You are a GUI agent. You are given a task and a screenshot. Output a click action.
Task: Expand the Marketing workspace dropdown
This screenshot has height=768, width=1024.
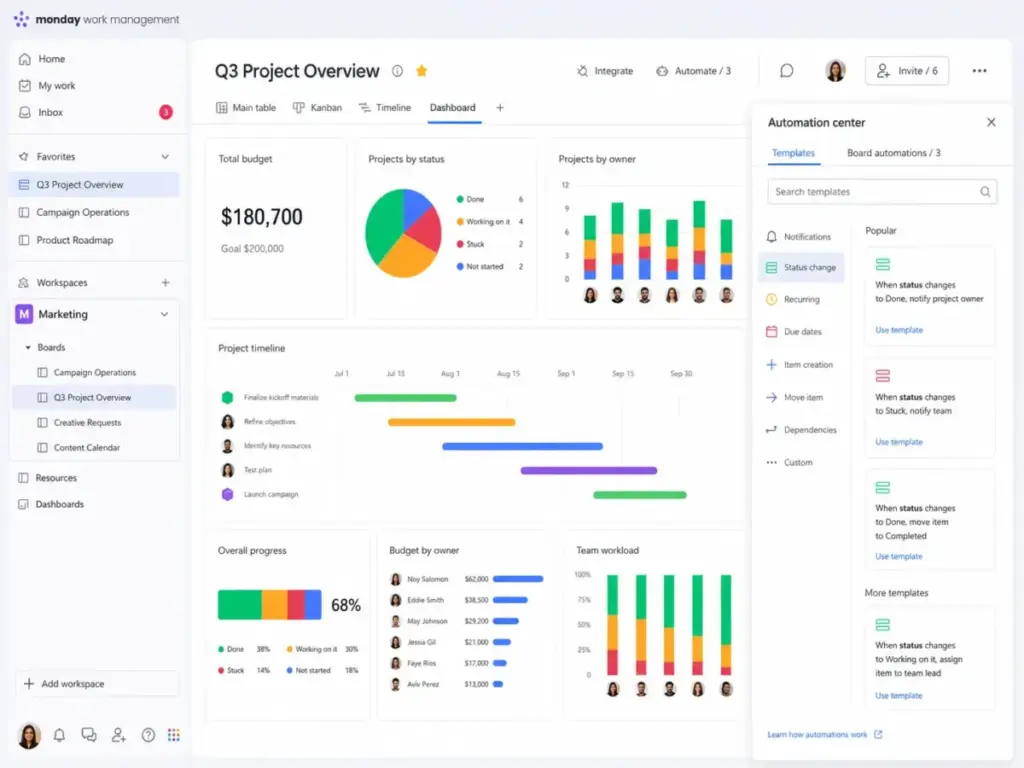pyautogui.click(x=165, y=314)
